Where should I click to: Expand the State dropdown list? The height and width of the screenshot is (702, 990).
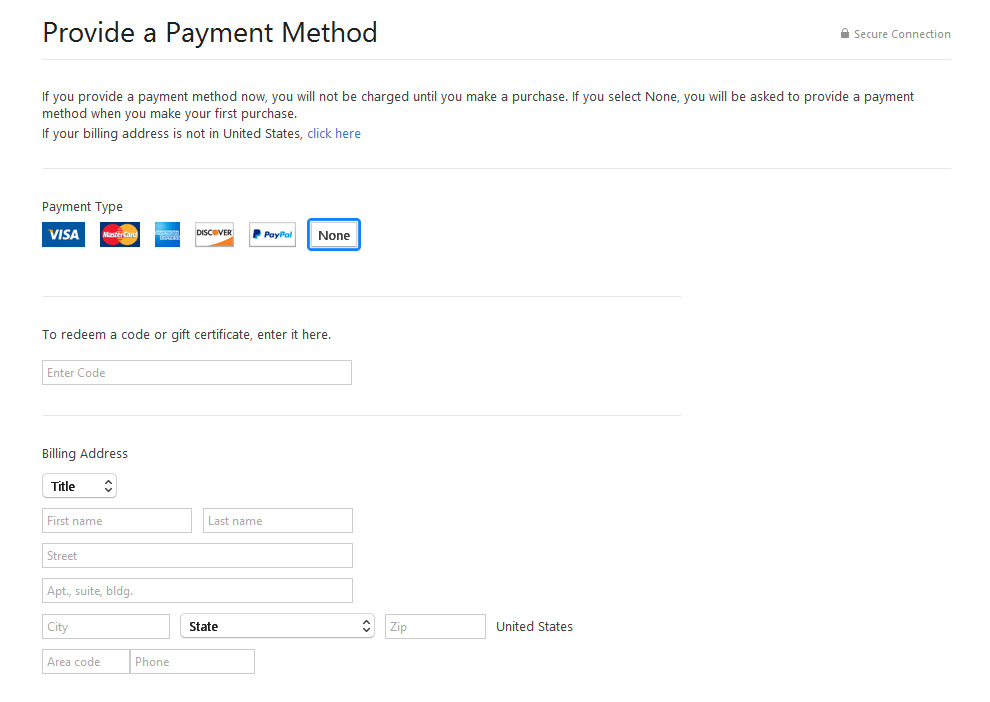click(277, 626)
